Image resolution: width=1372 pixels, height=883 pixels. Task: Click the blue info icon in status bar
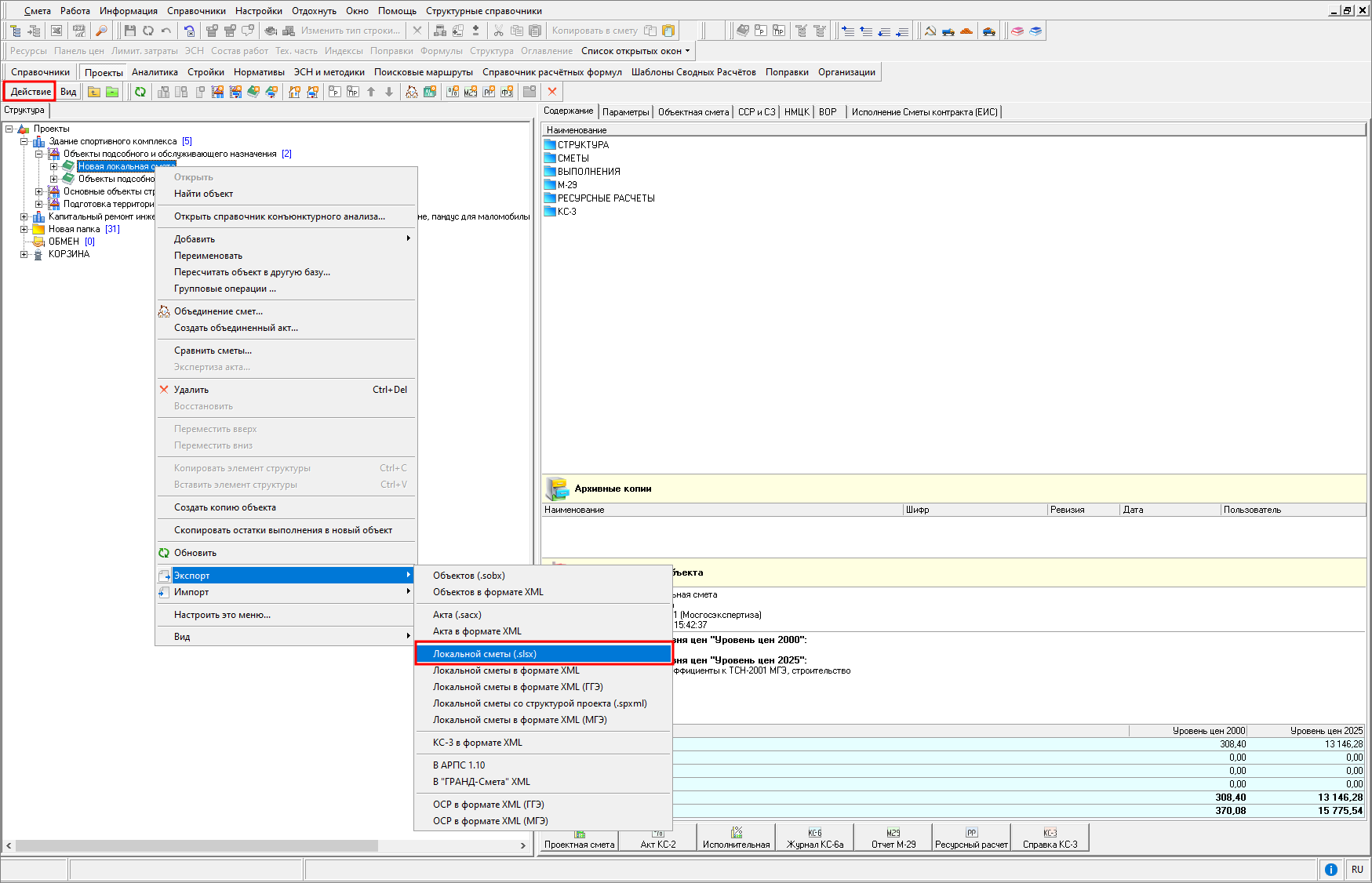click(1331, 869)
